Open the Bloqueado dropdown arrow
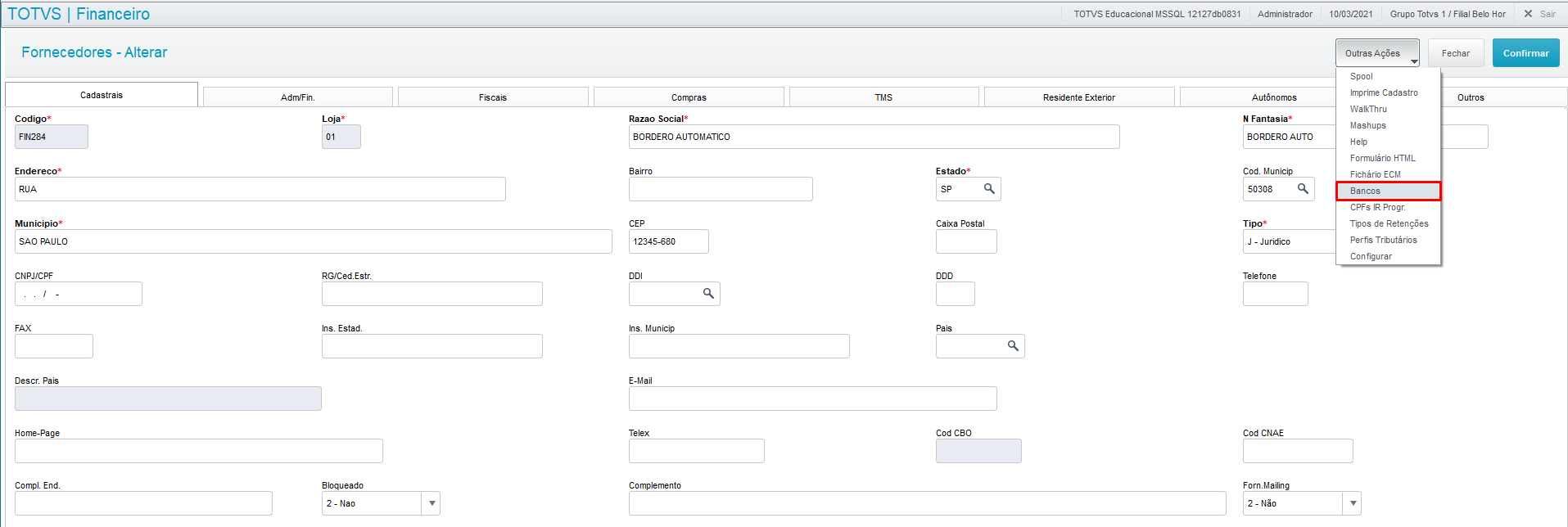 (x=432, y=503)
